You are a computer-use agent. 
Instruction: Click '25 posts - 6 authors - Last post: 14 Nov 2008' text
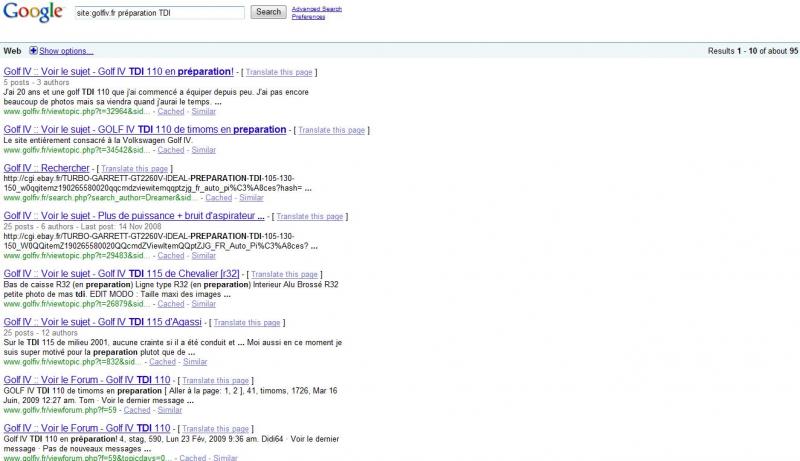(x=82, y=226)
